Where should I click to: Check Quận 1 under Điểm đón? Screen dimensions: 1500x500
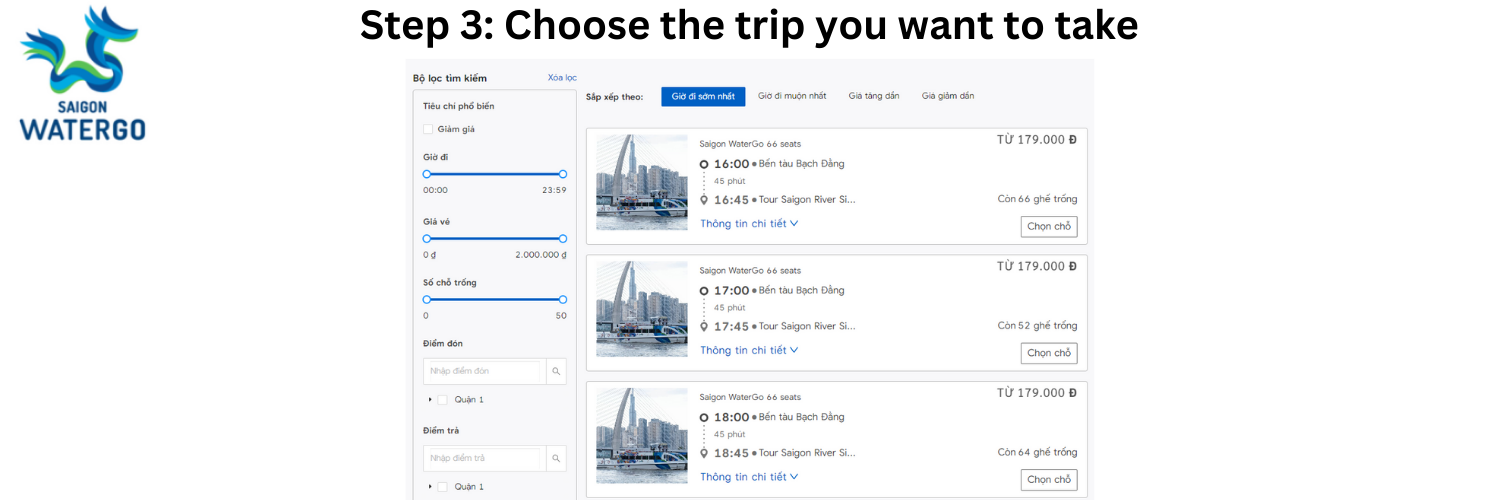[x=442, y=400]
